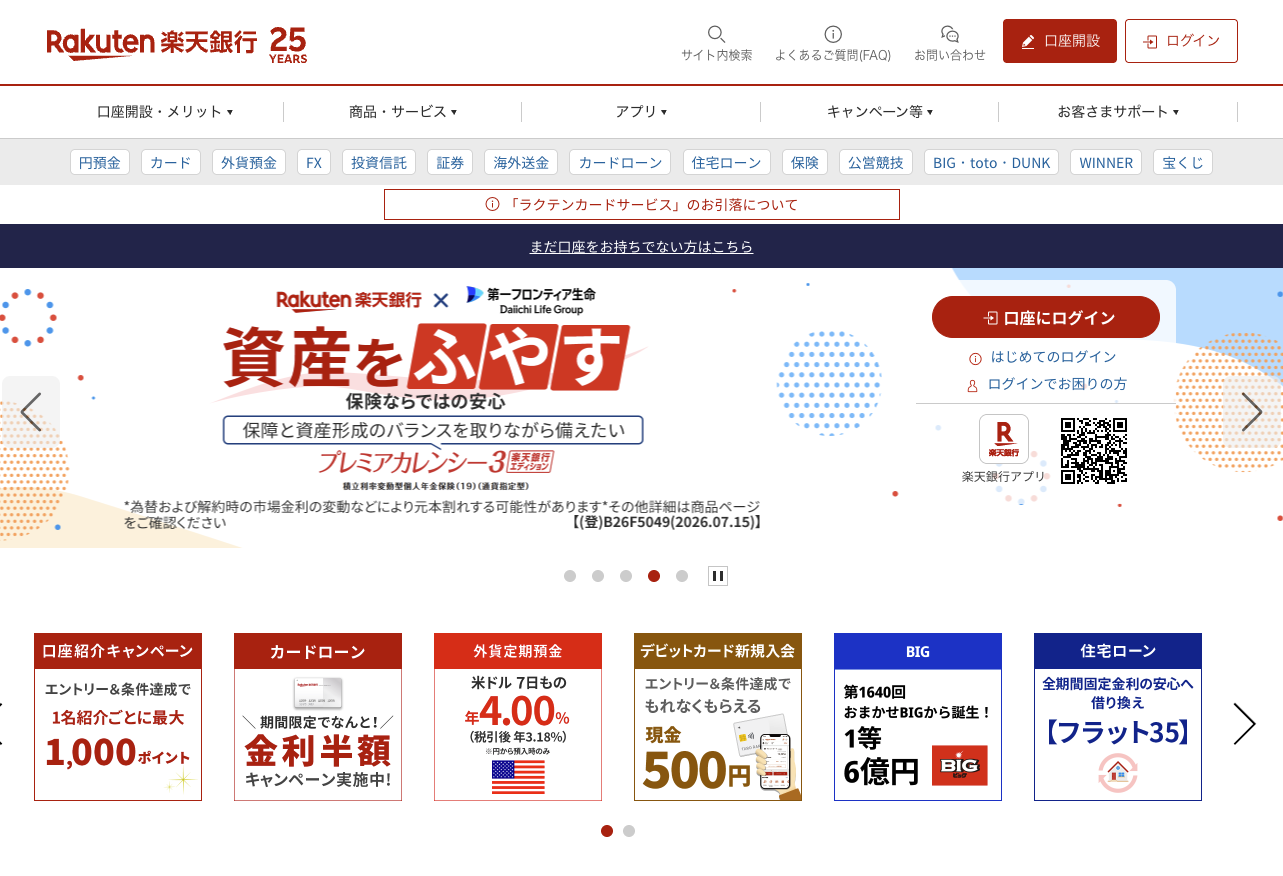Open the WINNER category chip

click(1106, 162)
